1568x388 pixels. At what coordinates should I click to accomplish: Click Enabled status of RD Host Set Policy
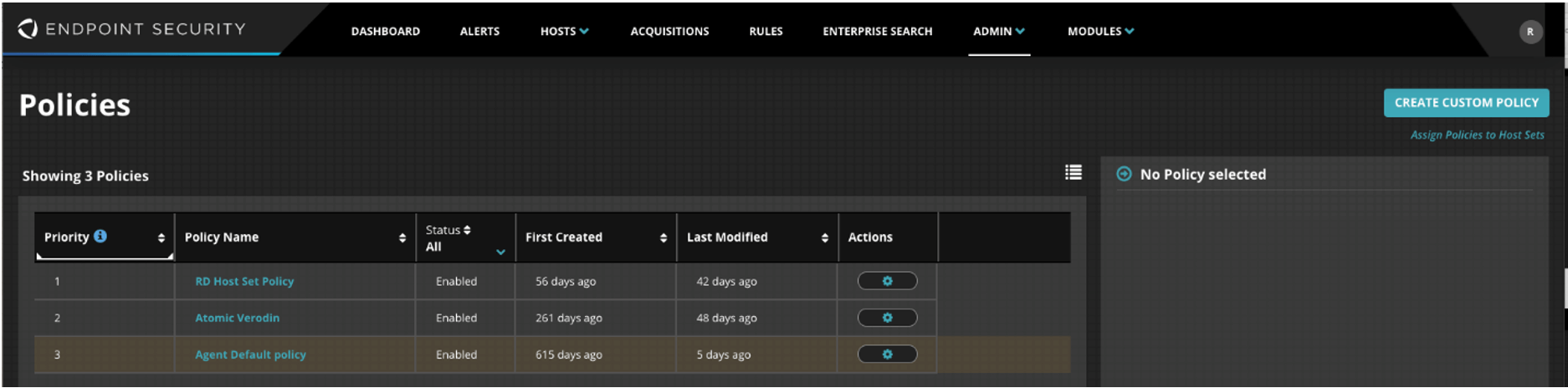(x=456, y=281)
